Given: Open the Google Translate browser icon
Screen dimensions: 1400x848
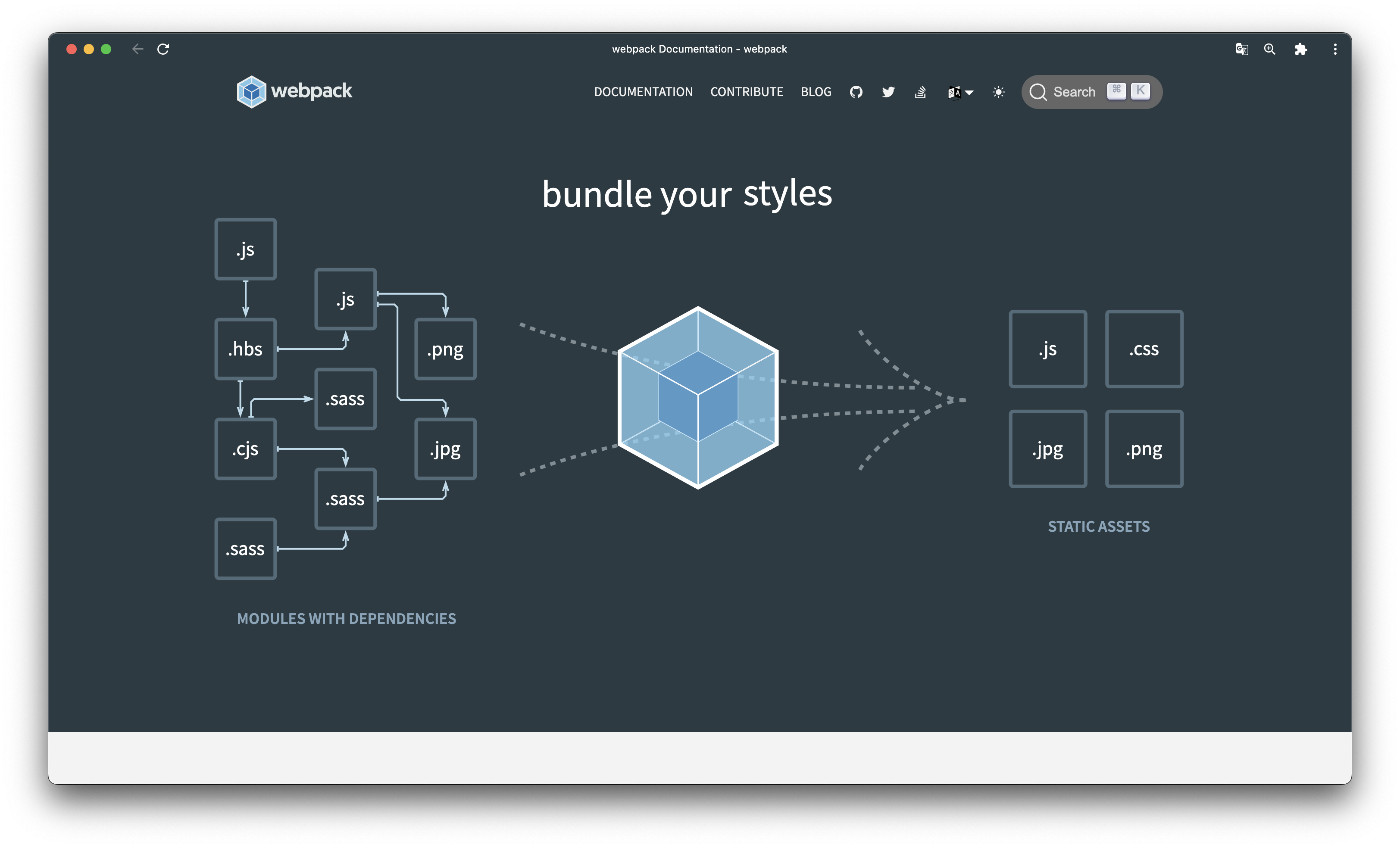Looking at the screenshot, I should 1242,50.
